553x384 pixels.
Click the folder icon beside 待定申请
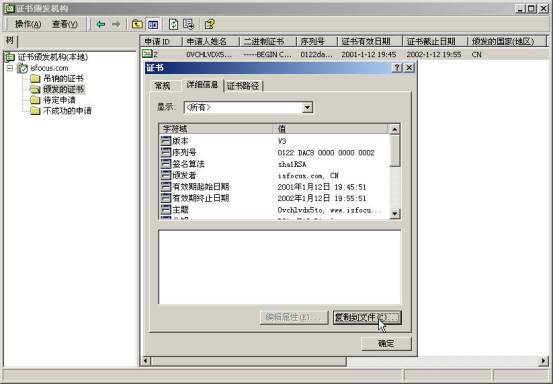click(x=35, y=100)
